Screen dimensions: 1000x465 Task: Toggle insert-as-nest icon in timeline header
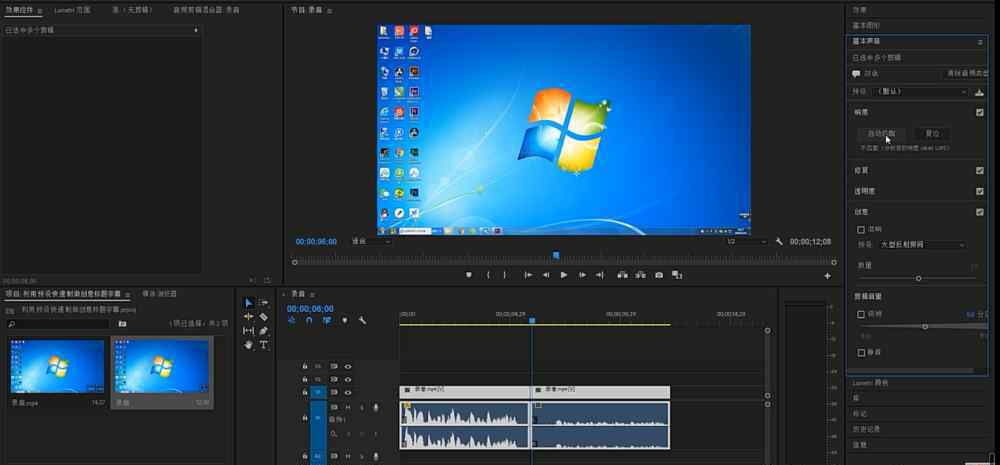pyautogui.click(x=291, y=320)
